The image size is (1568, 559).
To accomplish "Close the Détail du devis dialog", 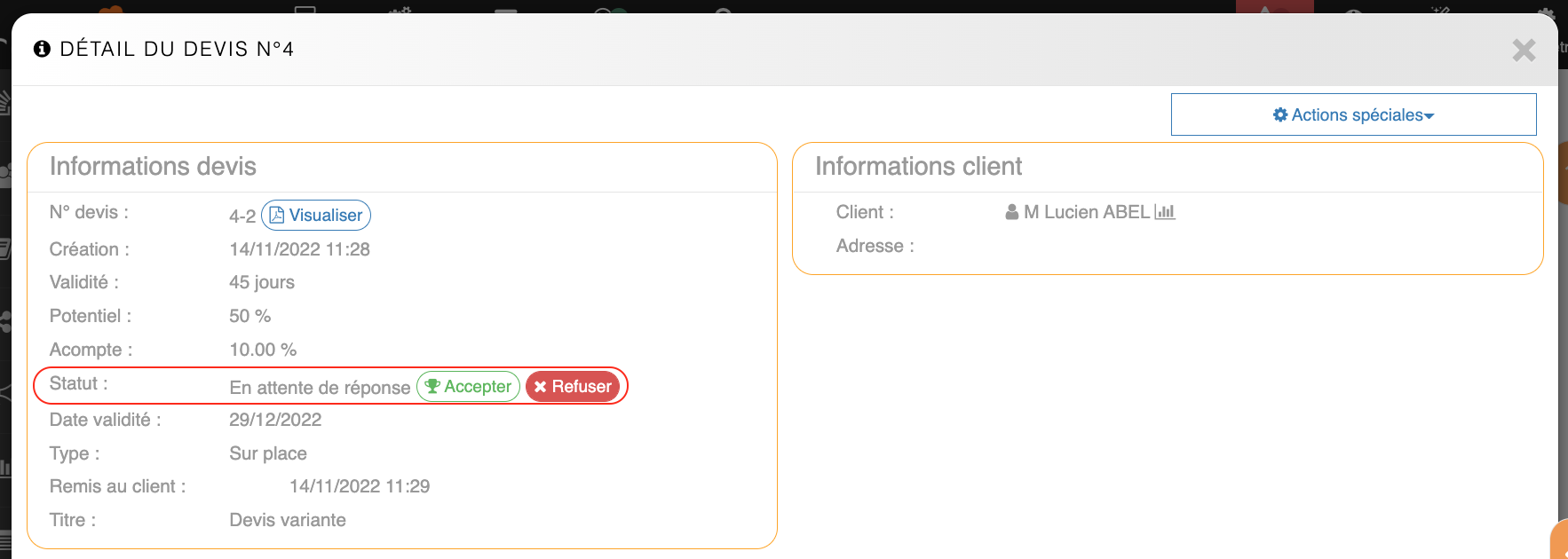I will (x=1524, y=51).
